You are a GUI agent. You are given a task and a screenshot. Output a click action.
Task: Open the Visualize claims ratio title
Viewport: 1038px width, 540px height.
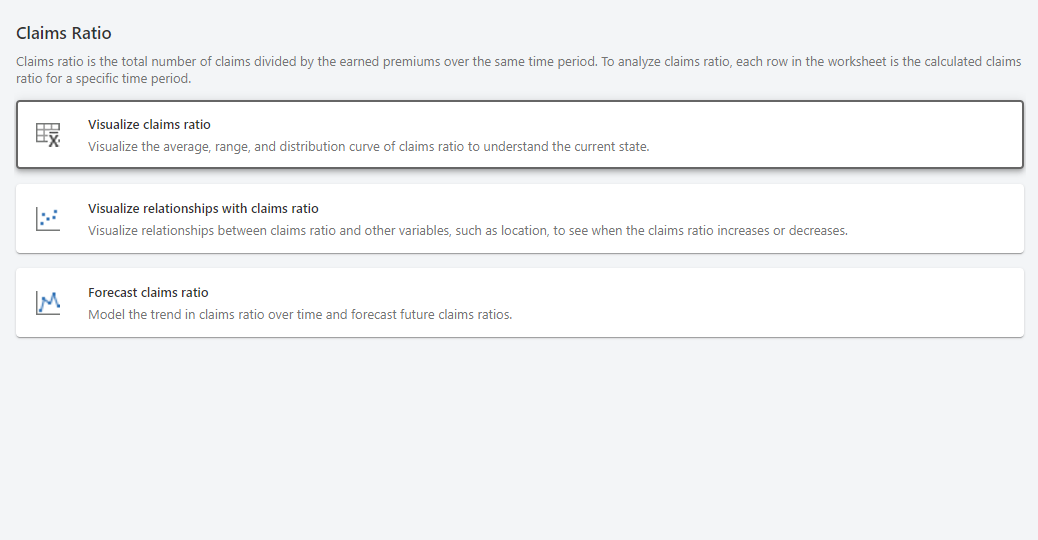click(x=149, y=125)
